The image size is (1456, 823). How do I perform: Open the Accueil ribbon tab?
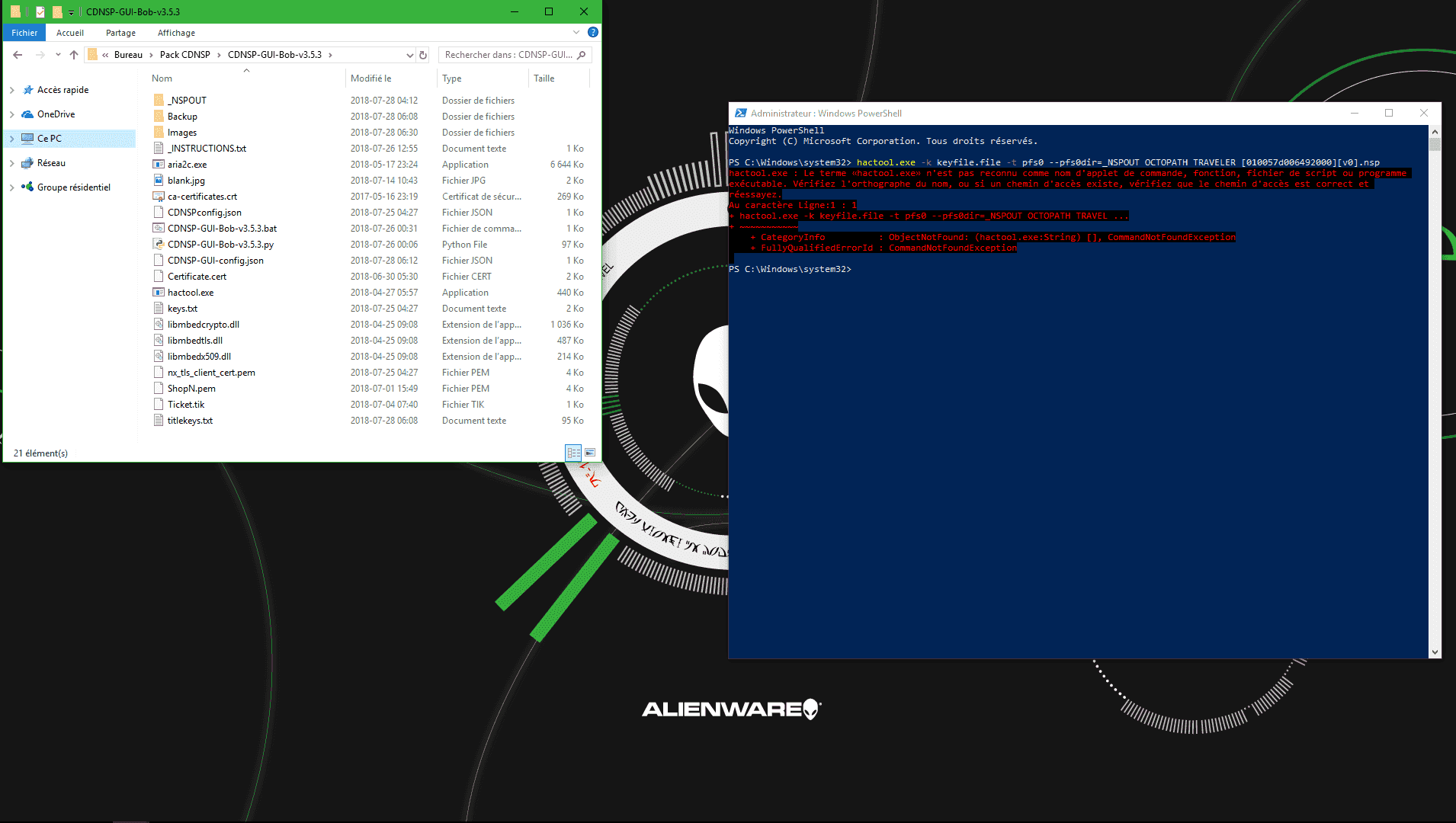pos(70,33)
